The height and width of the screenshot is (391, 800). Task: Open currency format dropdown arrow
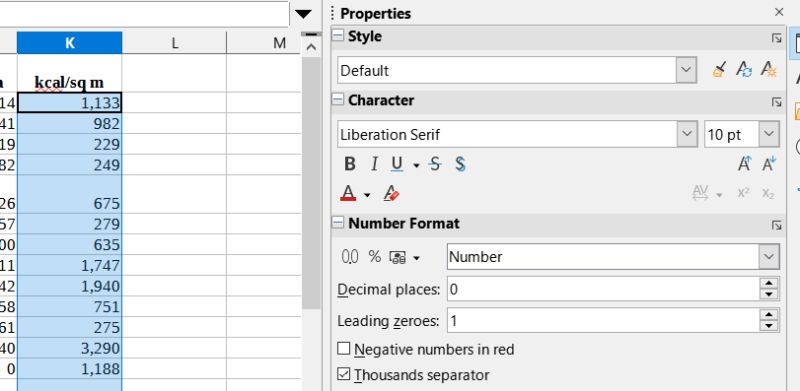click(x=416, y=258)
